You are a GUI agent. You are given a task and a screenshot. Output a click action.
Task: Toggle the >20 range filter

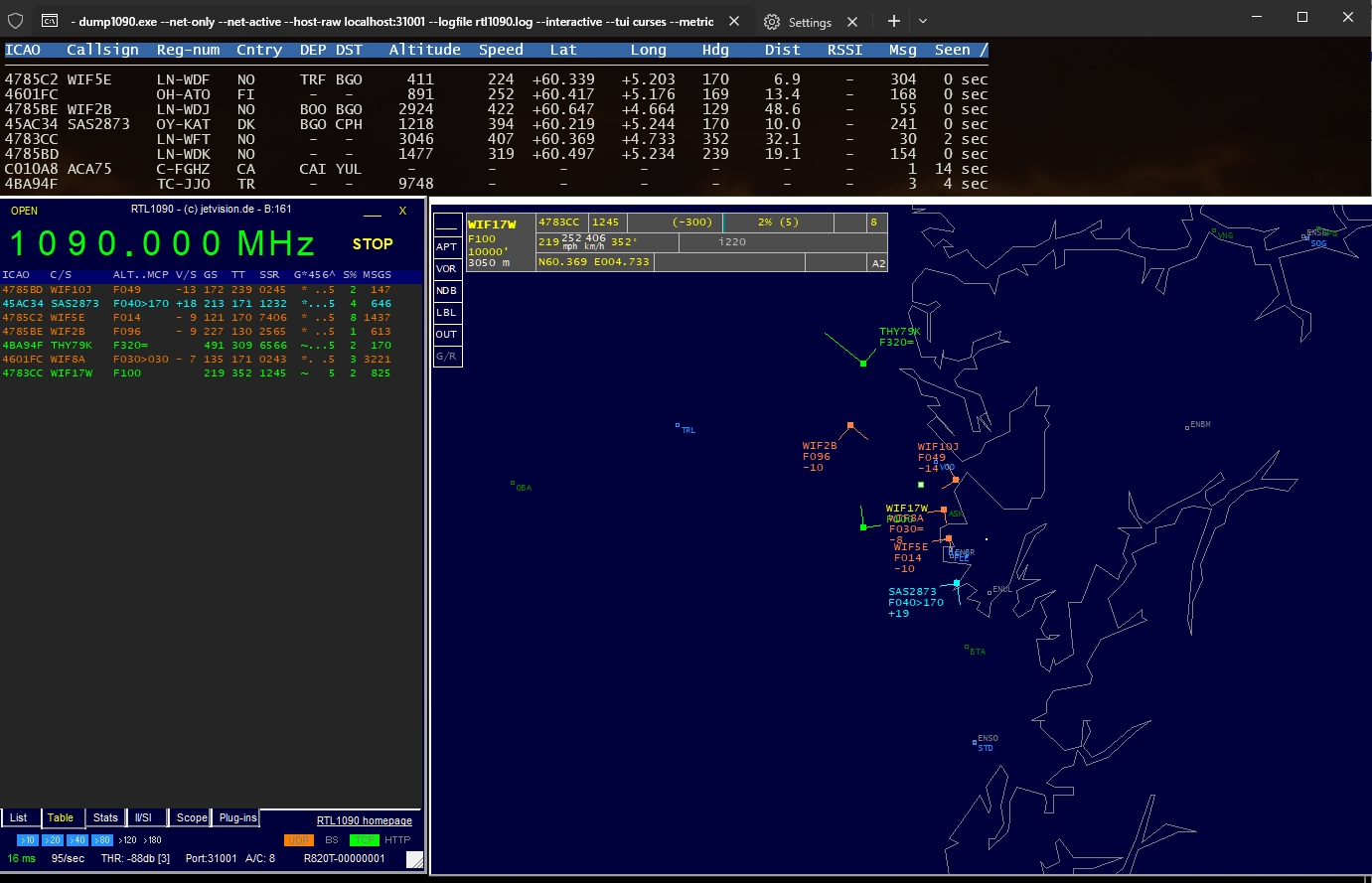click(53, 840)
